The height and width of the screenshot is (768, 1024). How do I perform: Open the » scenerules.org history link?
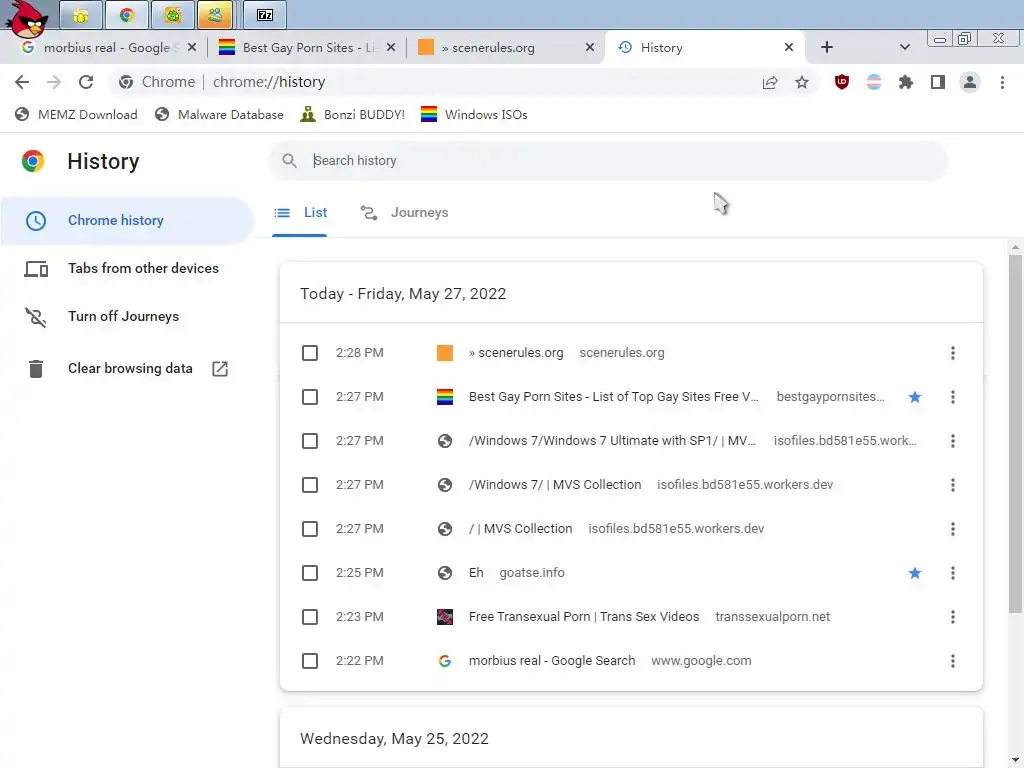pyautogui.click(x=516, y=353)
